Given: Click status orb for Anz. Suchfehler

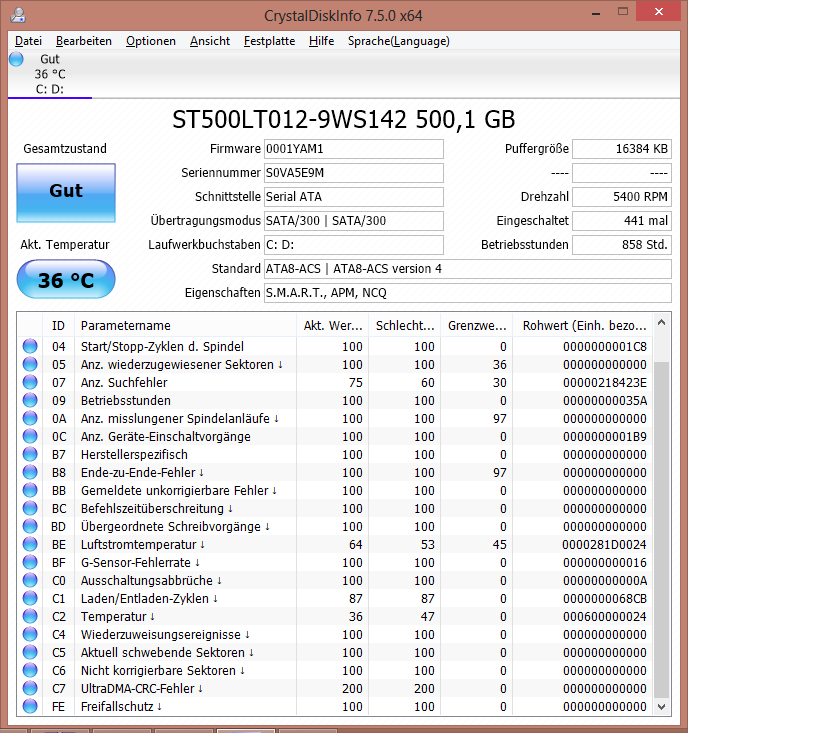Looking at the screenshot, I should click(30, 382).
